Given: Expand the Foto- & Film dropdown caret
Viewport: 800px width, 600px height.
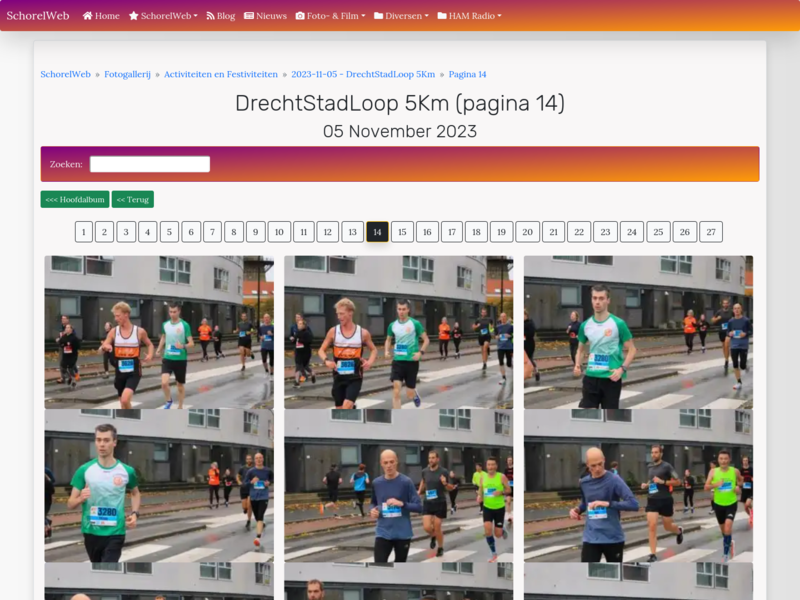Looking at the screenshot, I should pos(363,16).
